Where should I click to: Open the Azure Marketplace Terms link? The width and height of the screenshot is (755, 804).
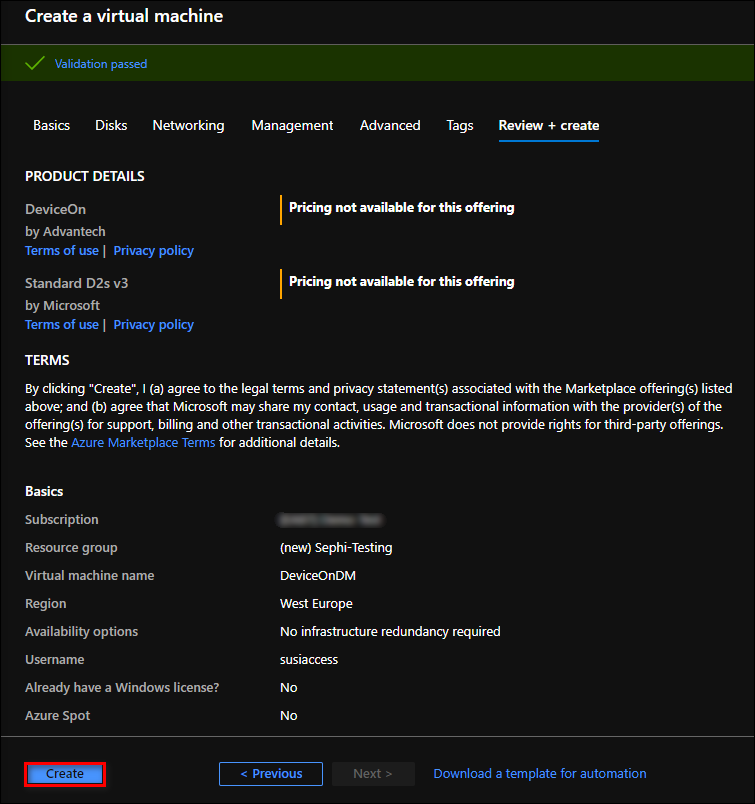(143, 443)
